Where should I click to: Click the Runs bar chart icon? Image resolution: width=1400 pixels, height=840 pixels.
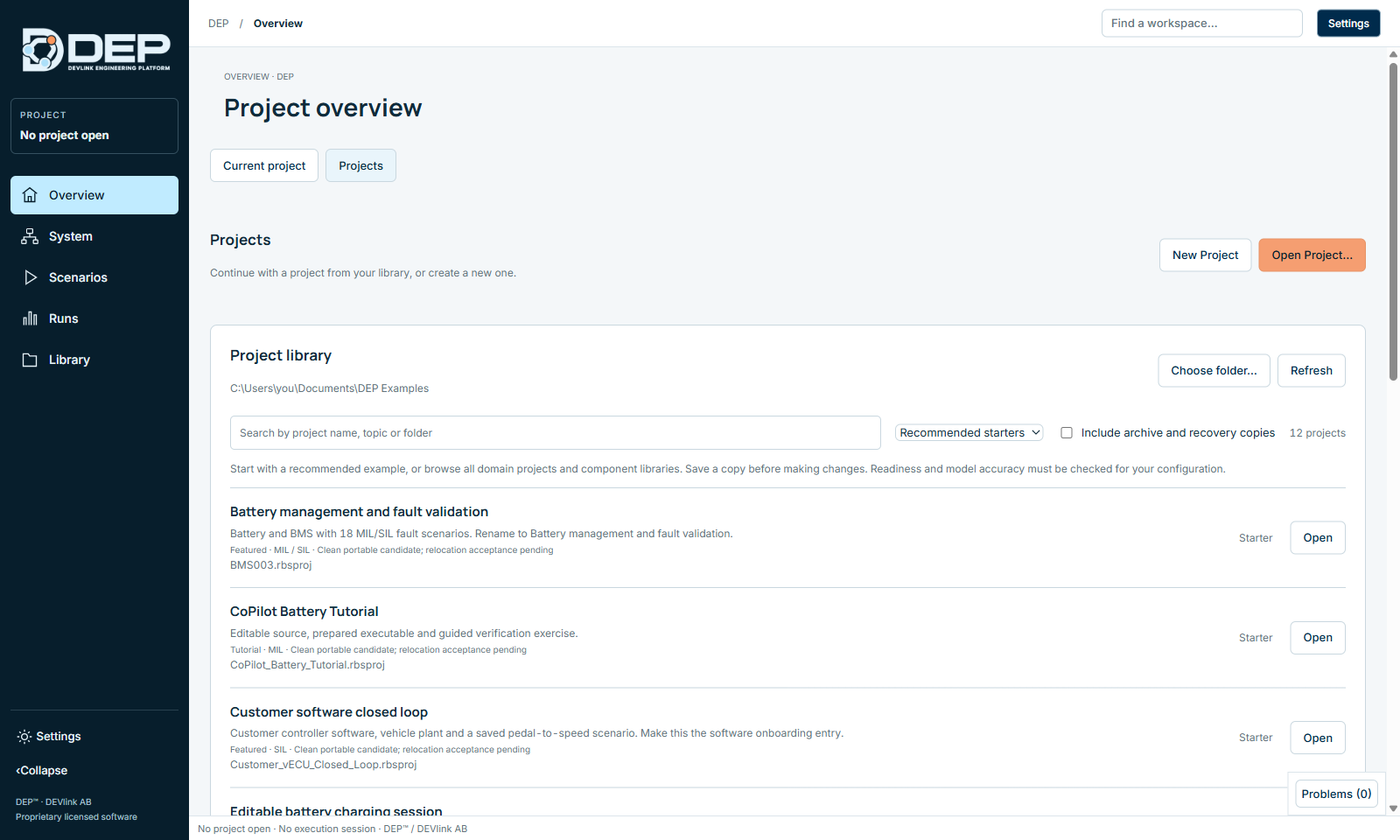(x=30, y=318)
